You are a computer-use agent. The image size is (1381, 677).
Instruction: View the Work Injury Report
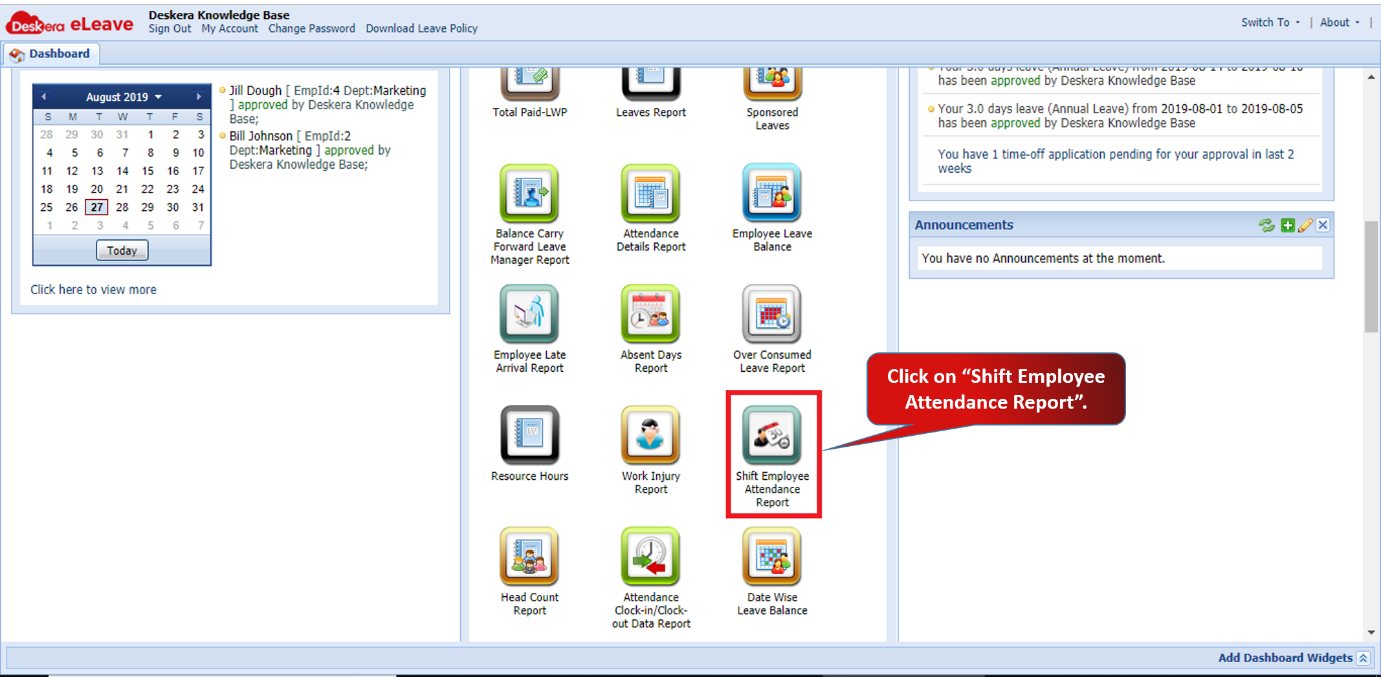650,432
